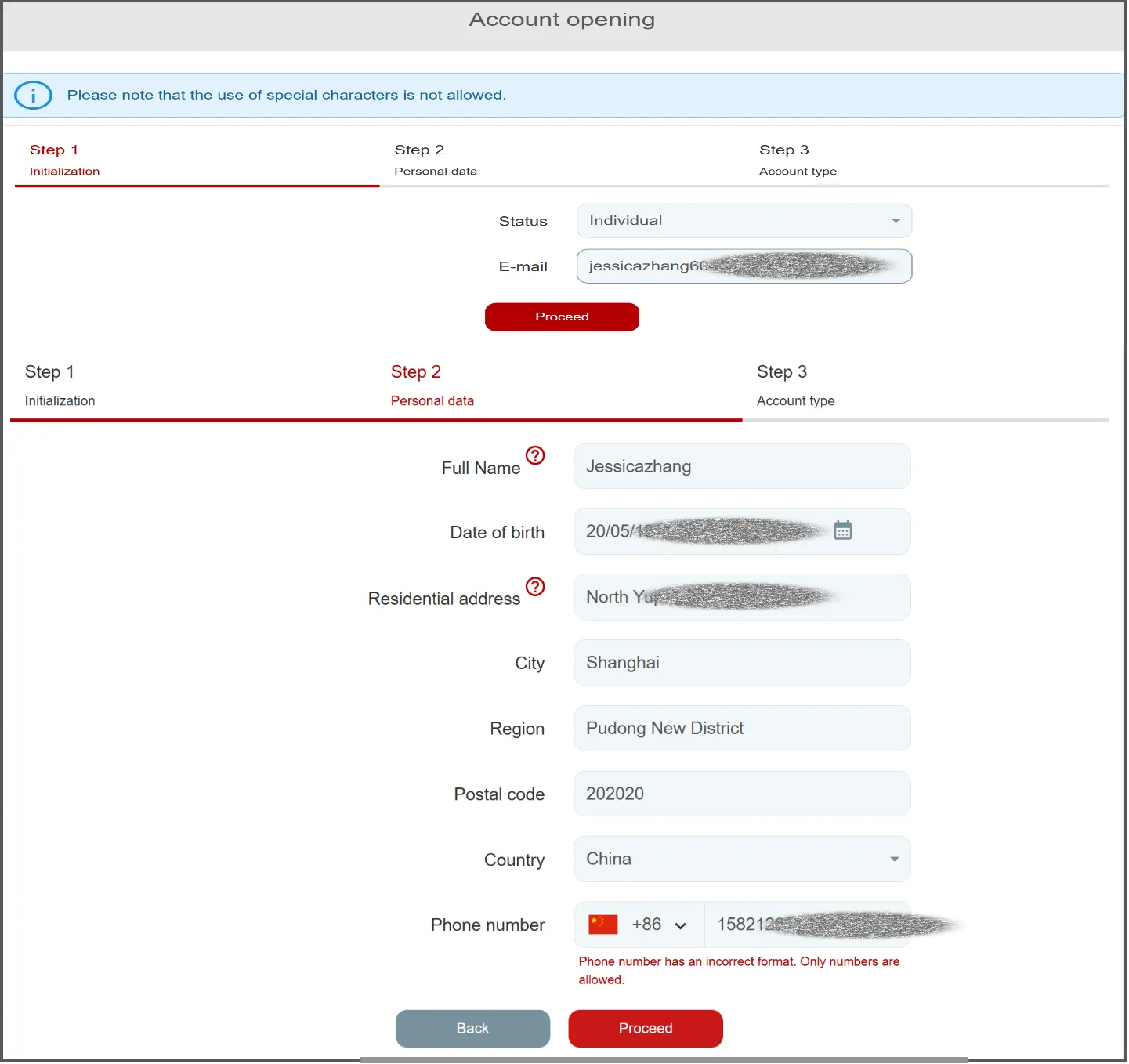This screenshot has height=1064, width=1129.
Task: Click the Status field label
Action: click(523, 222)
